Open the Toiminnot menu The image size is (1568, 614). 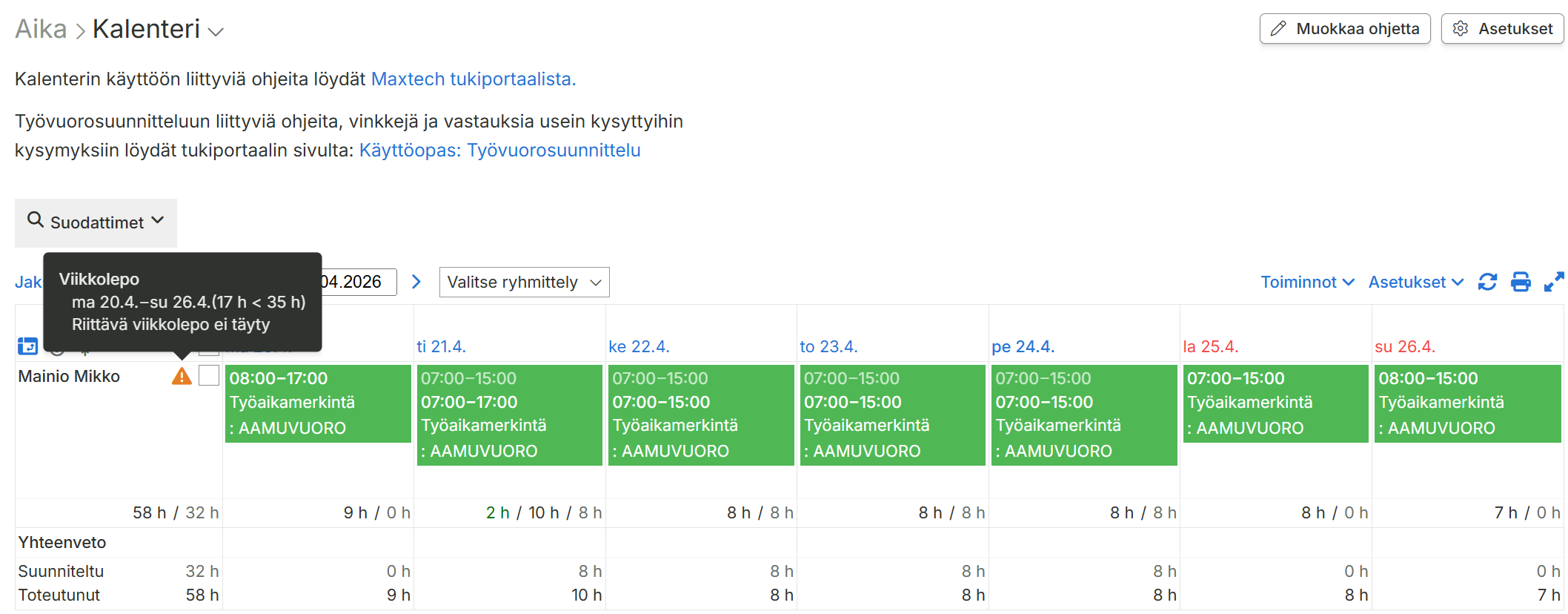click(x=1307, y=282)
